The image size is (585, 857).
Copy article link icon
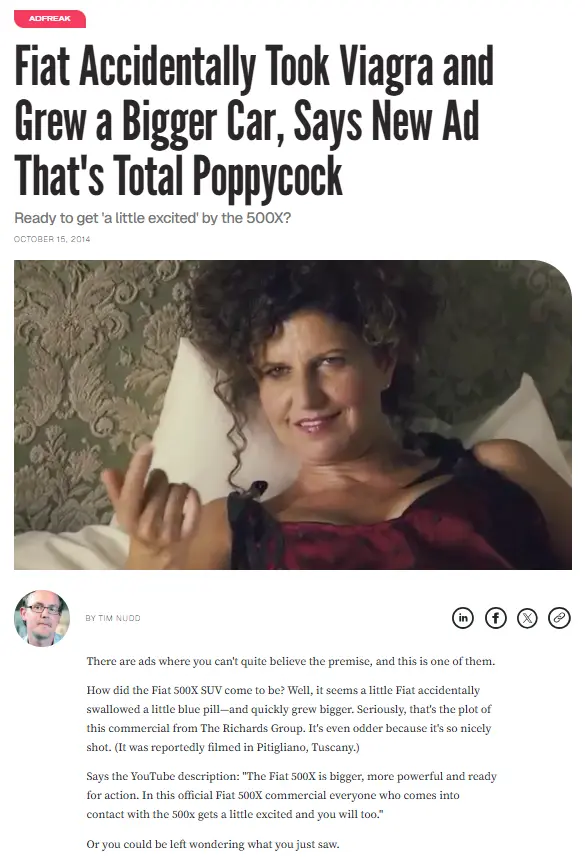[x=559, y=618]
